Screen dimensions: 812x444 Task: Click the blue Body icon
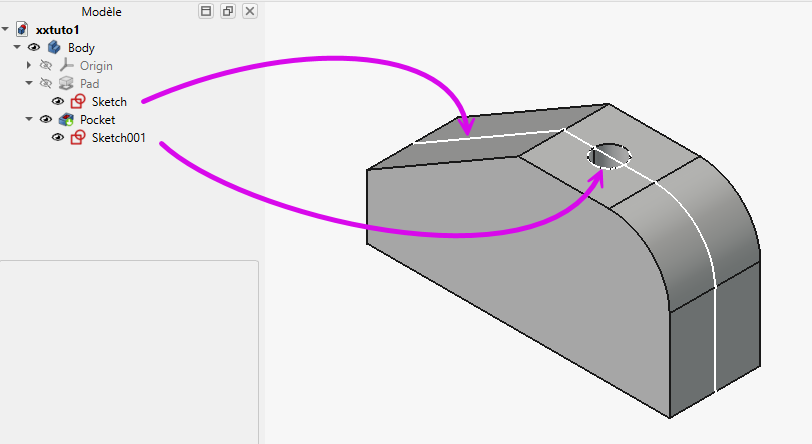tap(53, 48)
